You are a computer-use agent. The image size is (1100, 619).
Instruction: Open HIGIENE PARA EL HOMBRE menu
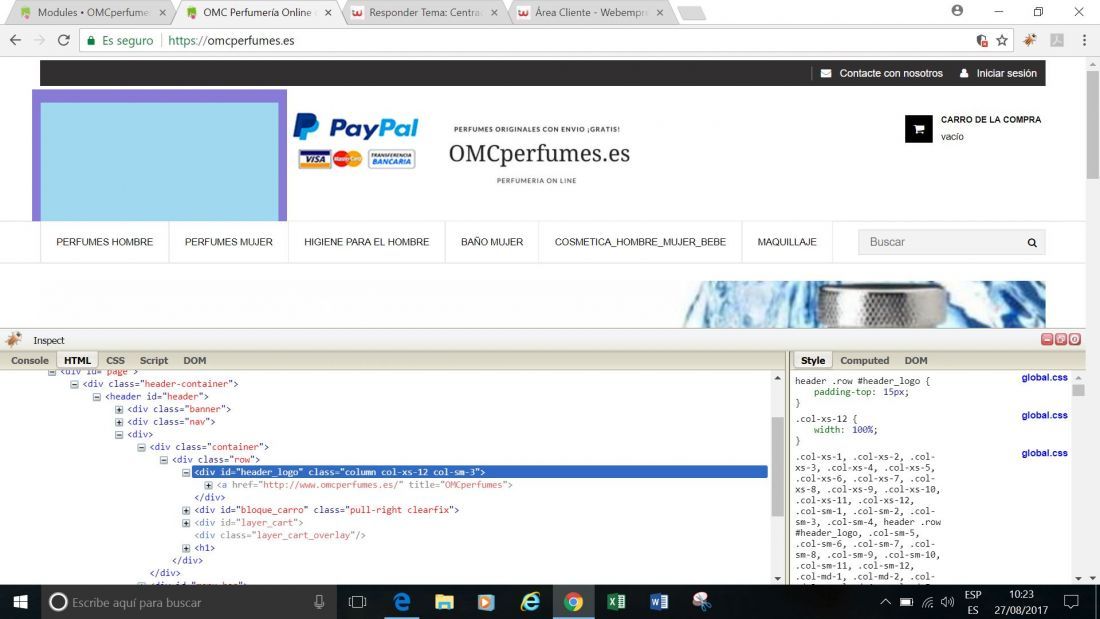pos(366,241)
